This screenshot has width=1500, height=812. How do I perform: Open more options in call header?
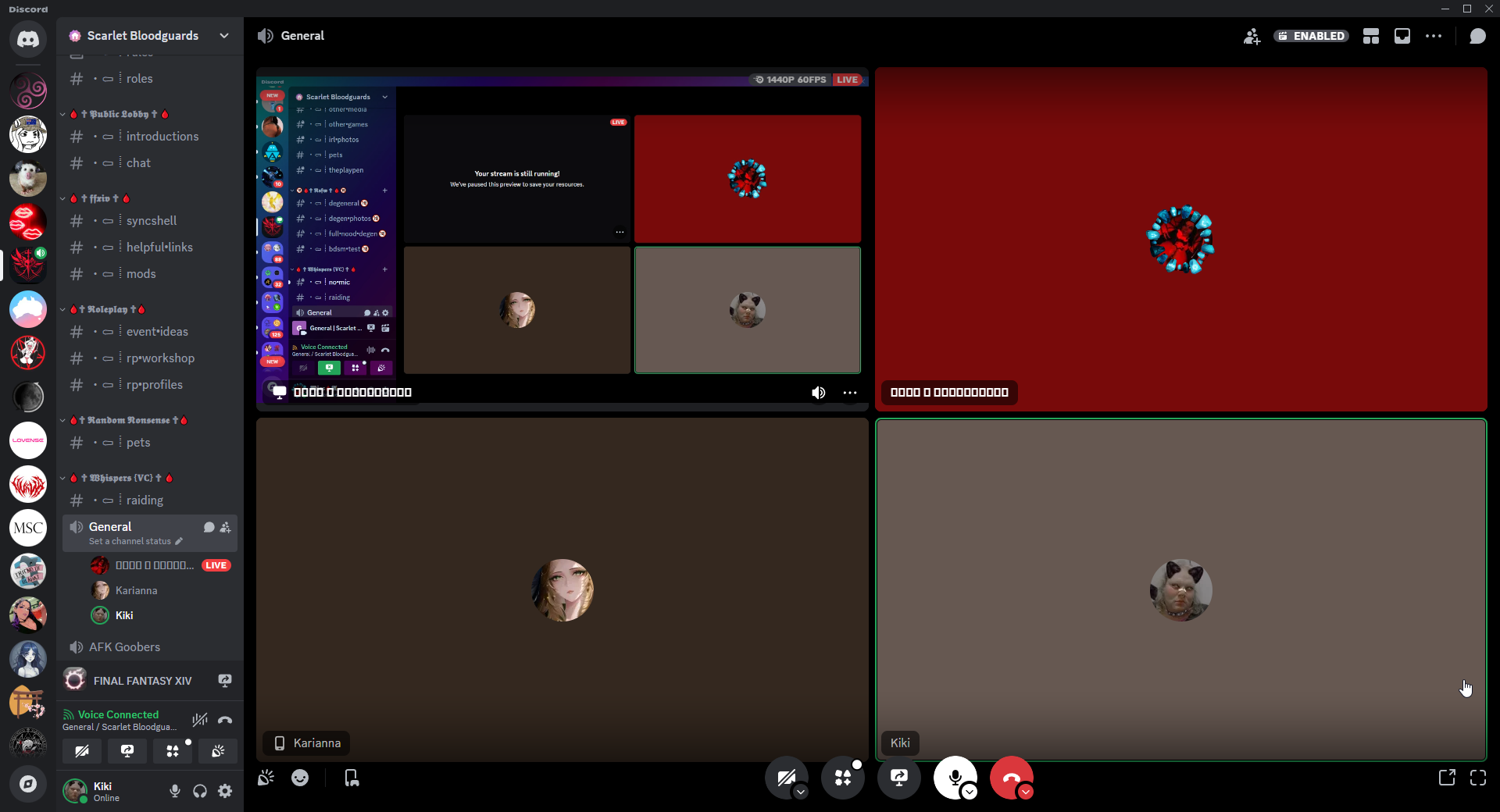(x=1434, y=36)
